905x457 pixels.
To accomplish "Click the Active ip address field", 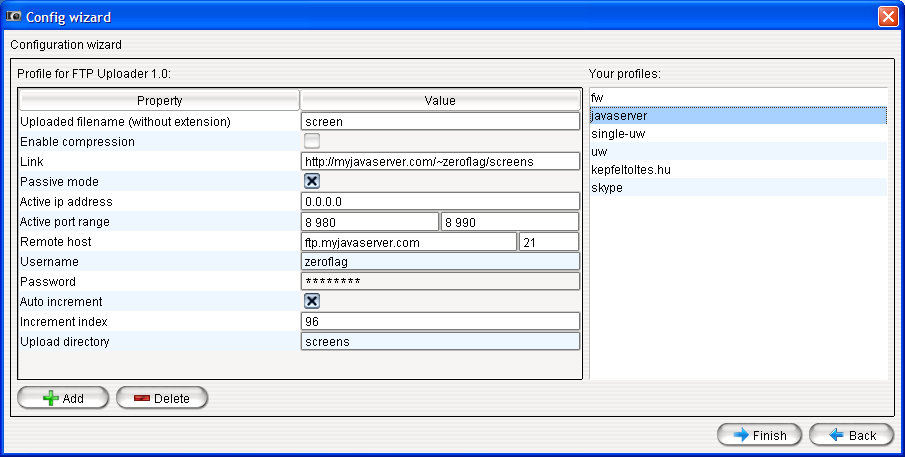I will [x=440, y=201].
